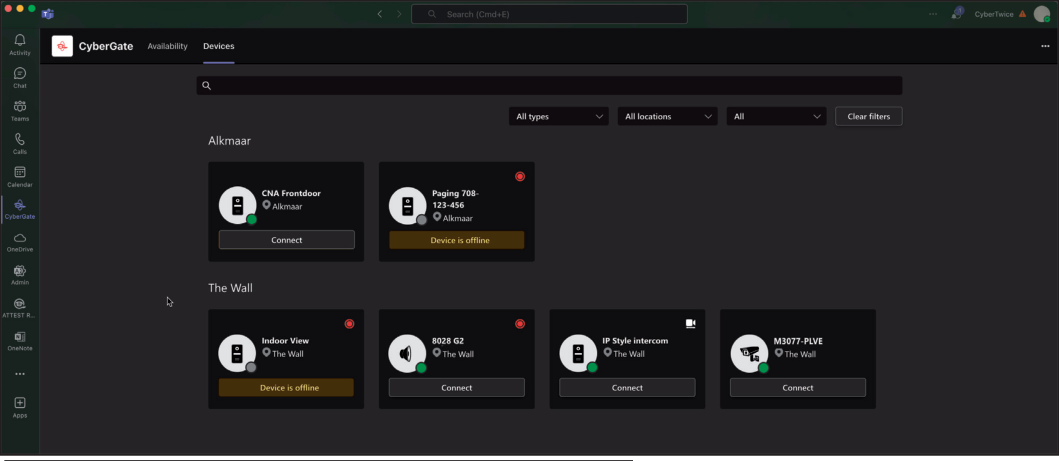Open CyberGate tab more options ellipsis
Screen dimensions: 1059x461
pyautogui.click(x=1045, y=46)
